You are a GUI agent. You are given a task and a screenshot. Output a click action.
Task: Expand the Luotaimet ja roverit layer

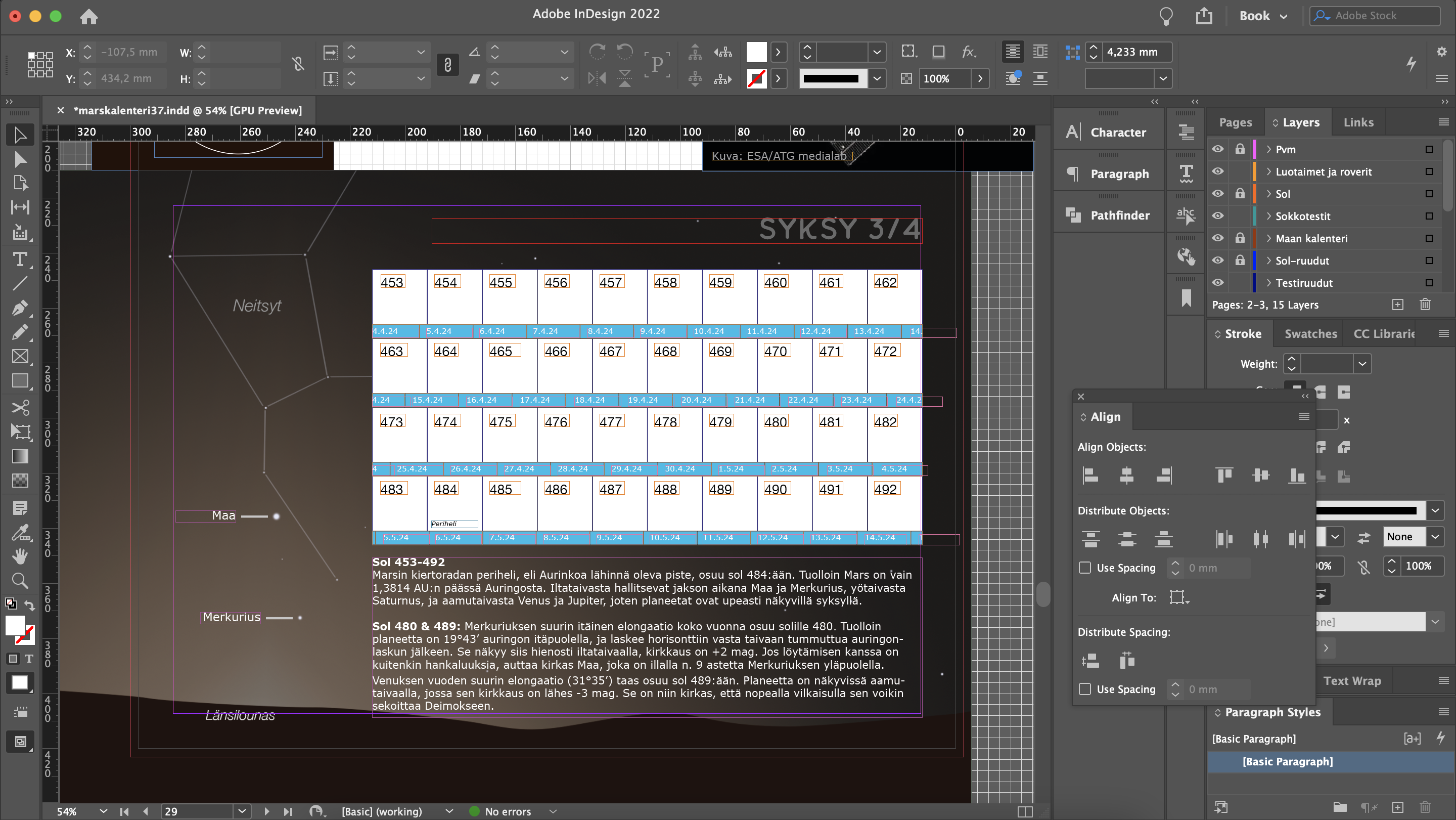click(1269, 171)
